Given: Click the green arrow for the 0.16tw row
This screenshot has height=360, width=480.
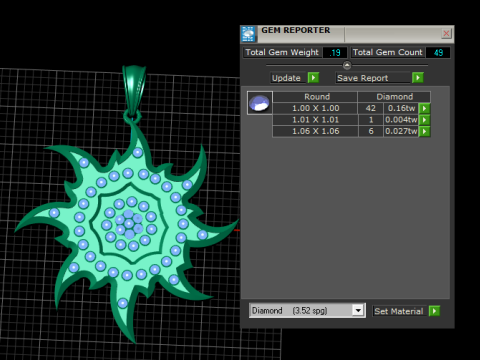Looking at the screenshot, I should point(425,108).
